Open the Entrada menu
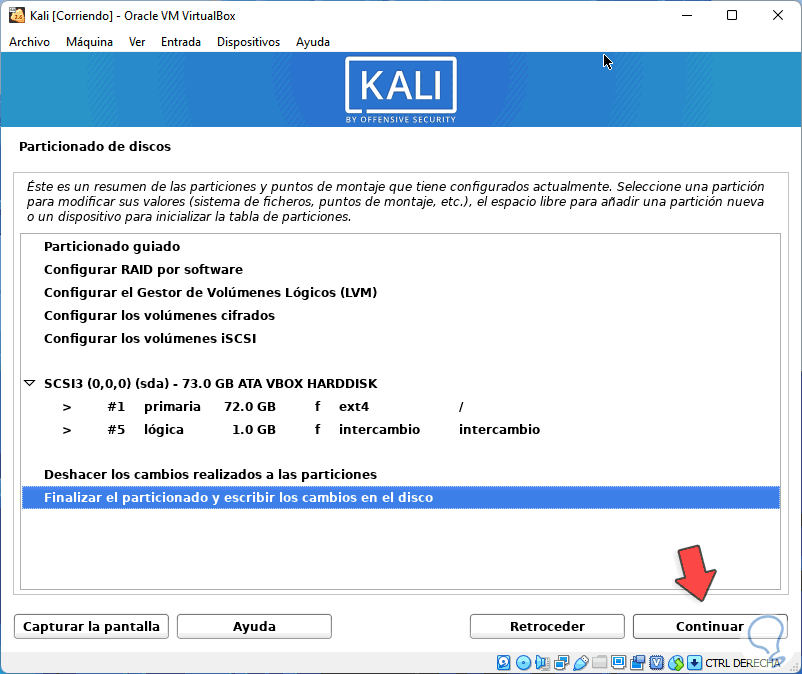Viewport: 802px width, 674px height. point(181,42)
